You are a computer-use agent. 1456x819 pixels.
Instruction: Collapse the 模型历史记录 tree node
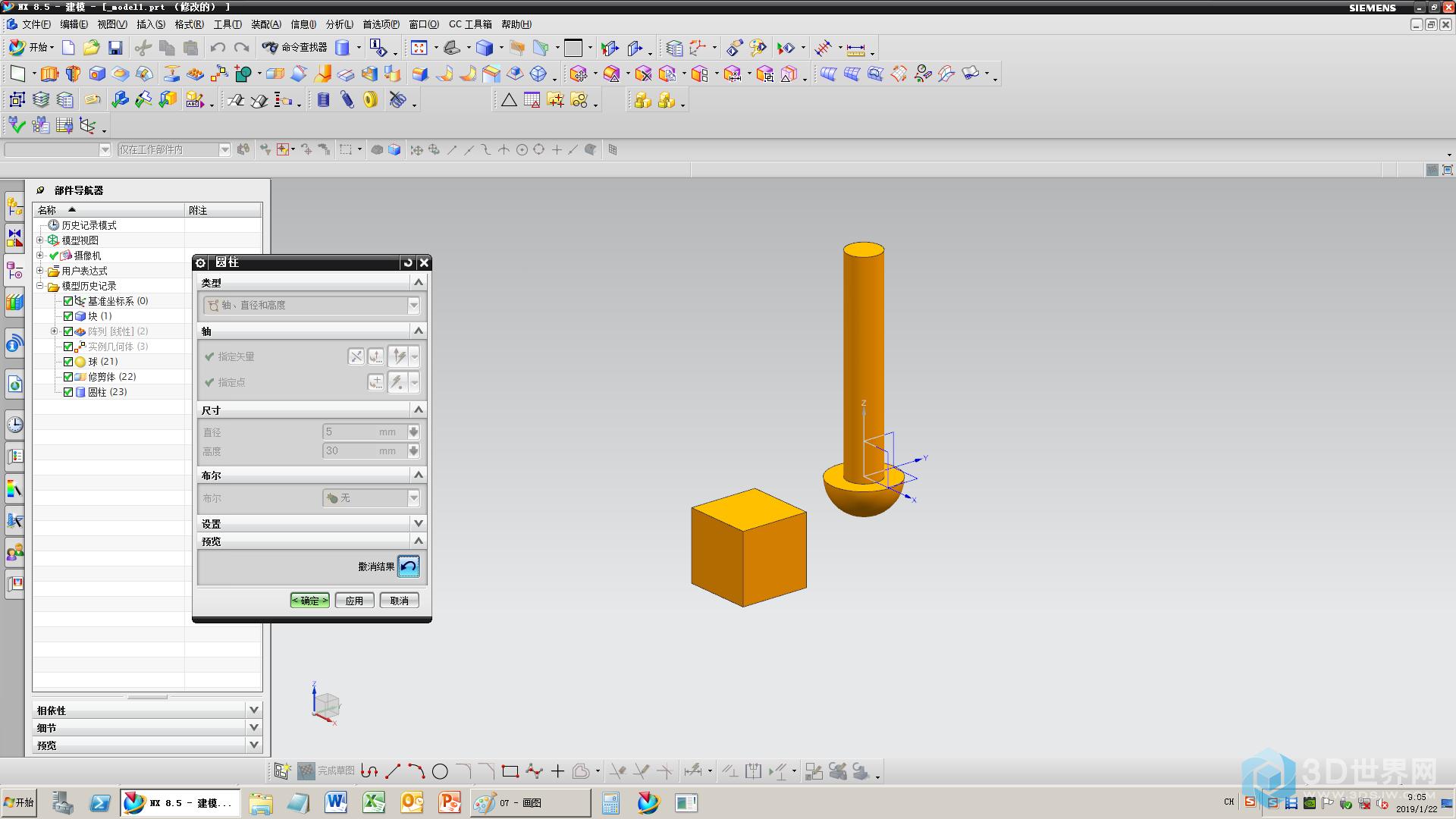tap(40, 286)
